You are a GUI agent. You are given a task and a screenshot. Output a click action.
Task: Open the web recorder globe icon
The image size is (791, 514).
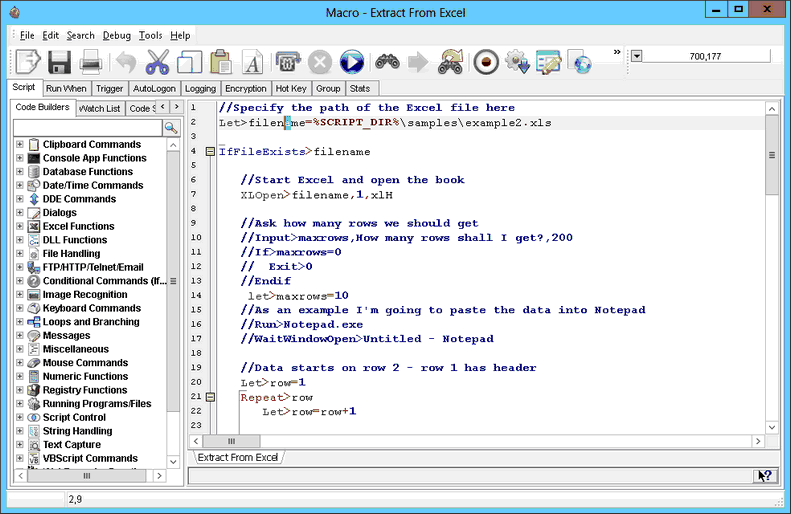tap(580, 63)
